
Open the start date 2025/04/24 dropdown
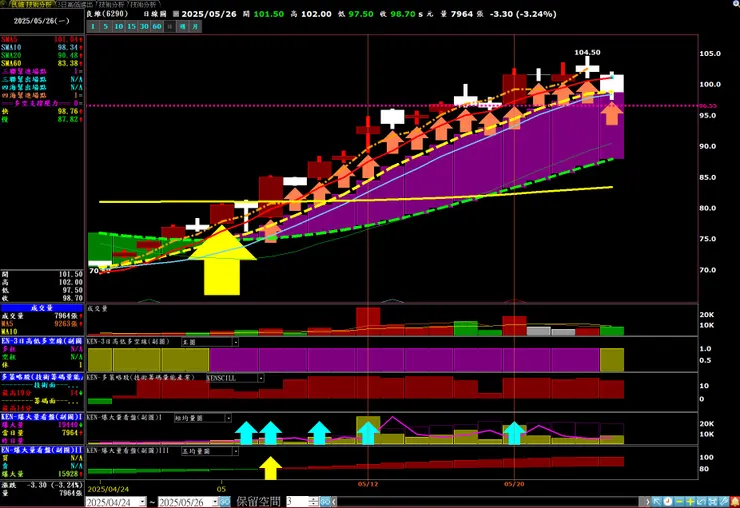click(x=143, y=501)
